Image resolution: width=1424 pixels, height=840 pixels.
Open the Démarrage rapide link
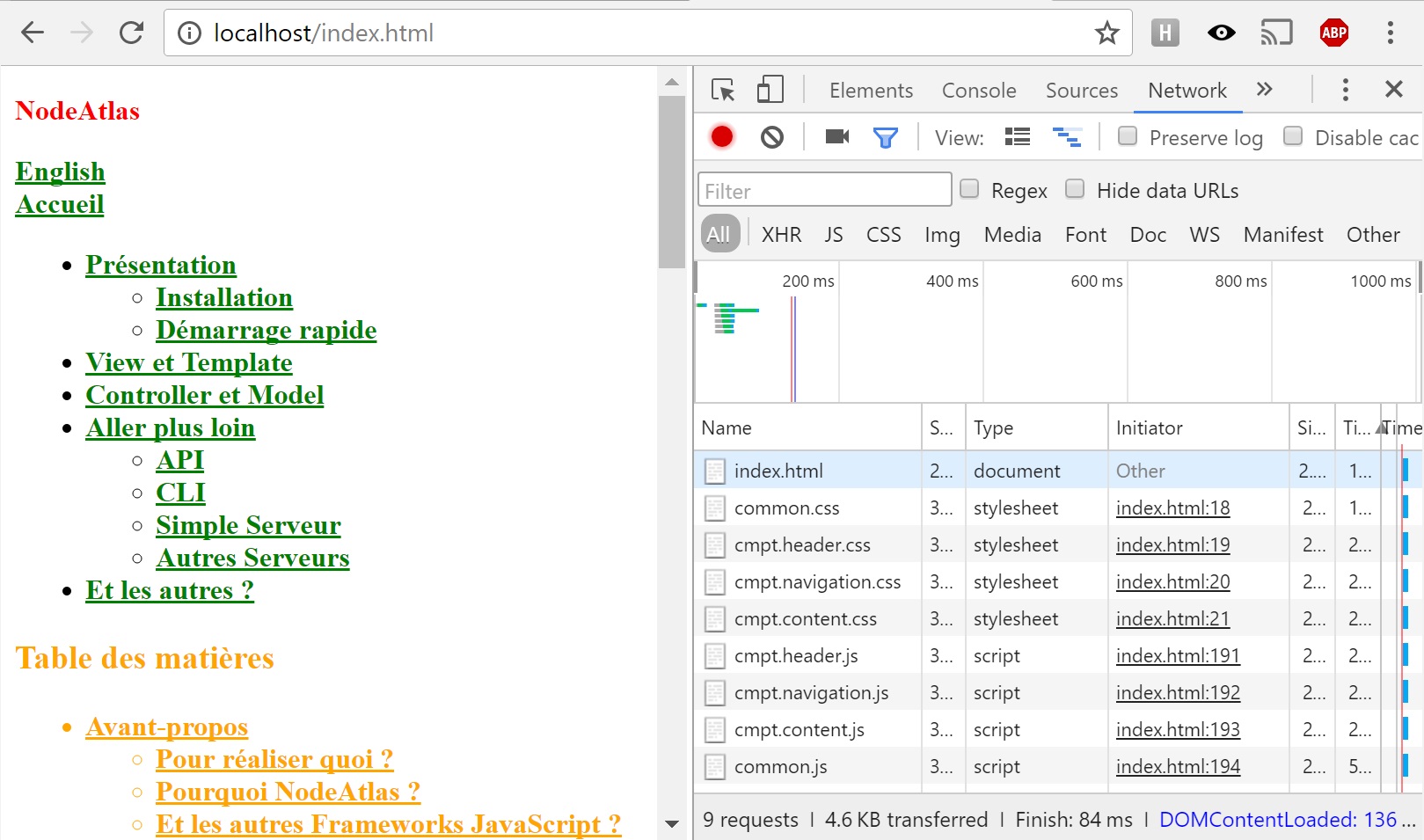pyautogui.click(x=267, y=330)
